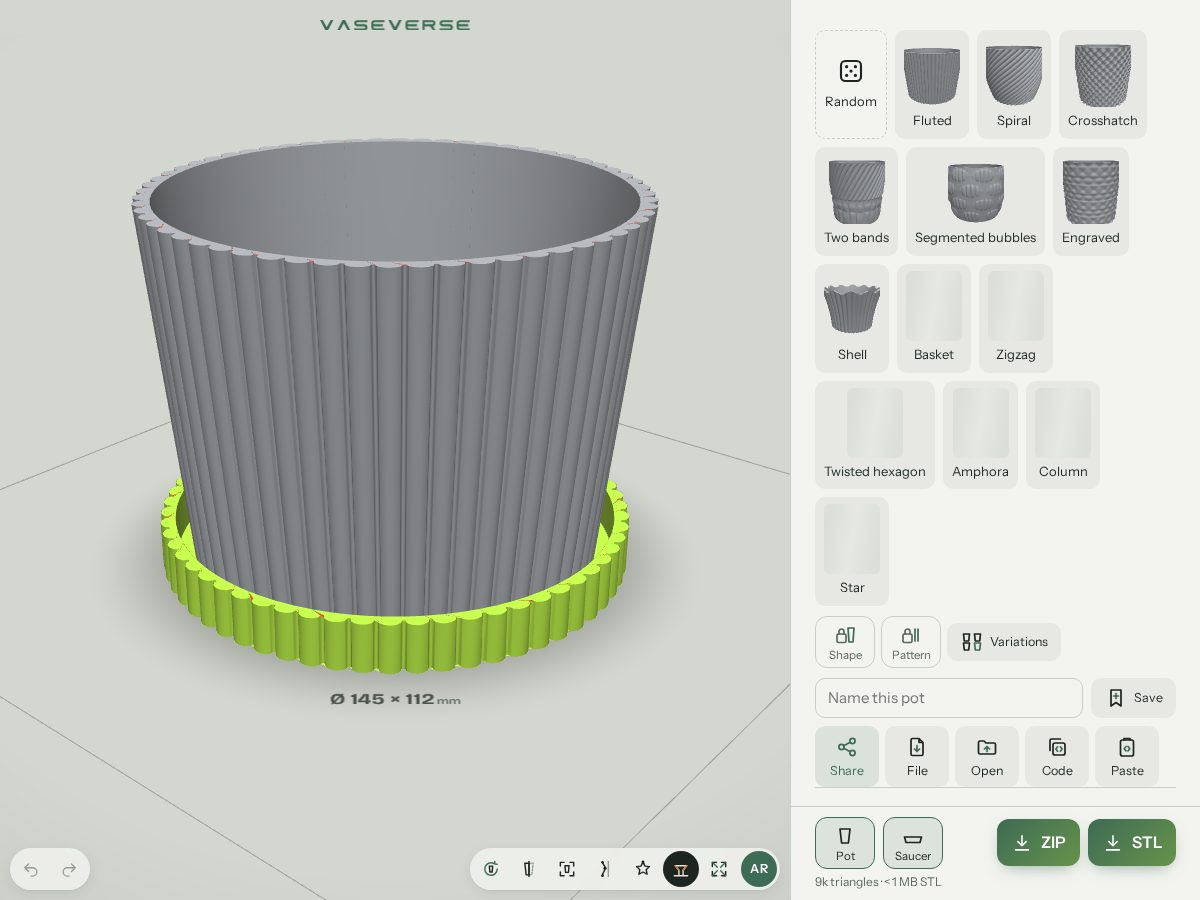
Task: Redo the last change
Action: coord(69,870)
